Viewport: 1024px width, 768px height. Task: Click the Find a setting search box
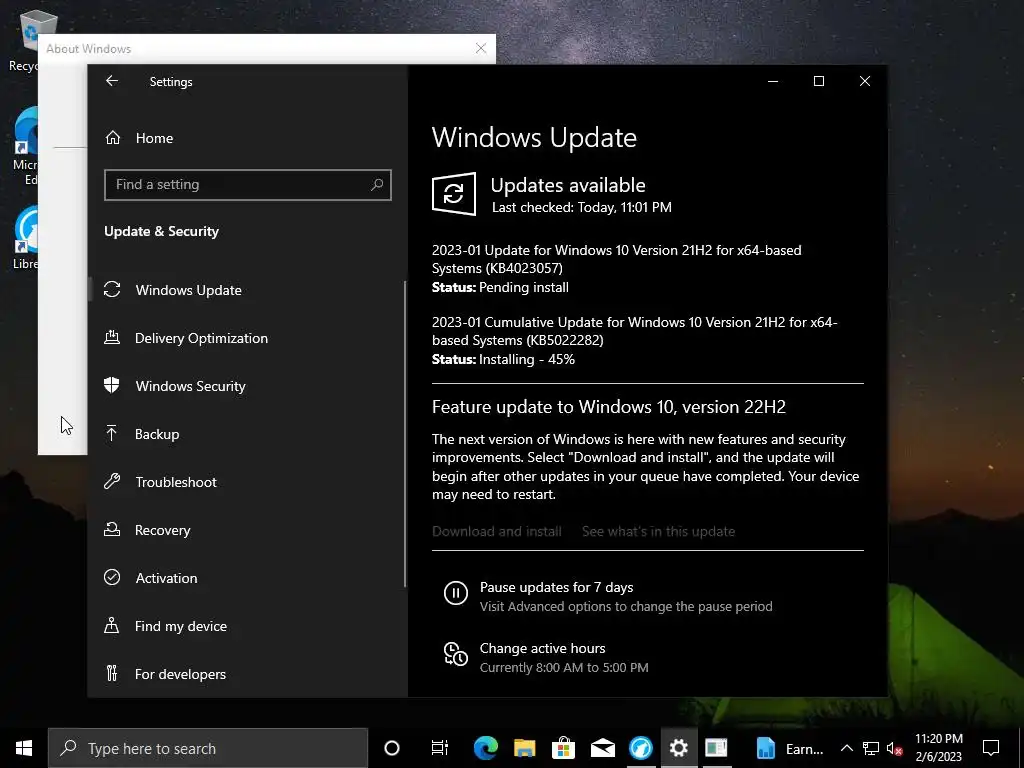[x=248, y=185]
